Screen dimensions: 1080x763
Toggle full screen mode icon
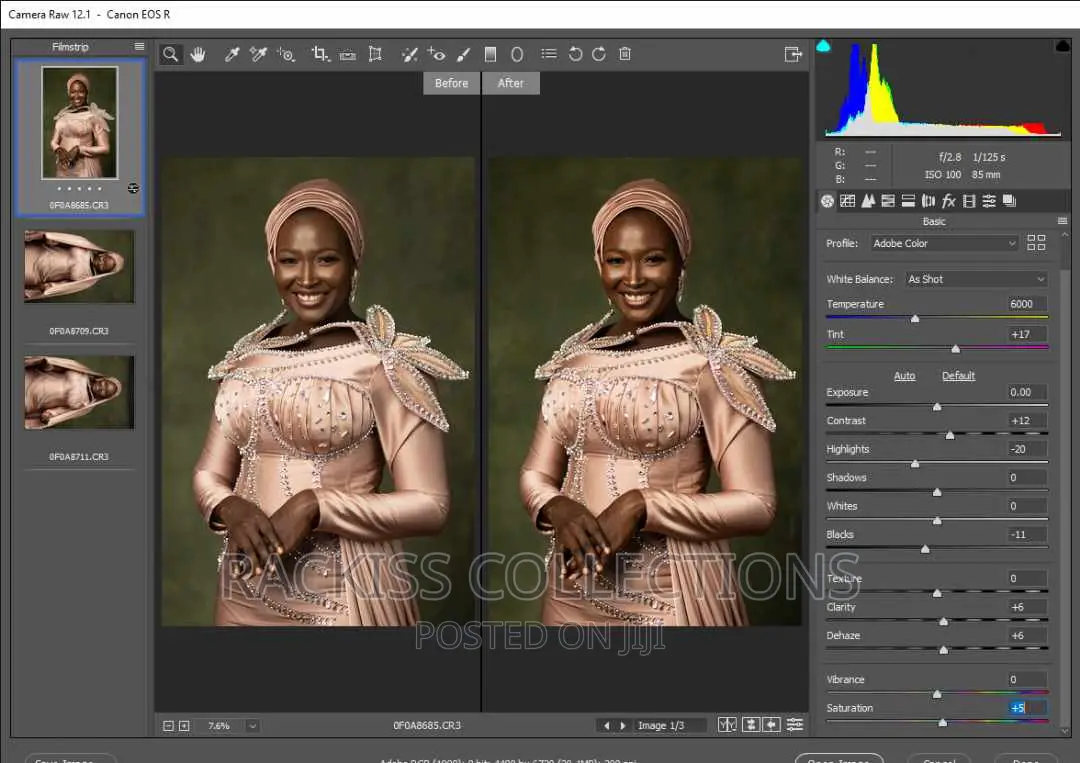pos(793,54)
